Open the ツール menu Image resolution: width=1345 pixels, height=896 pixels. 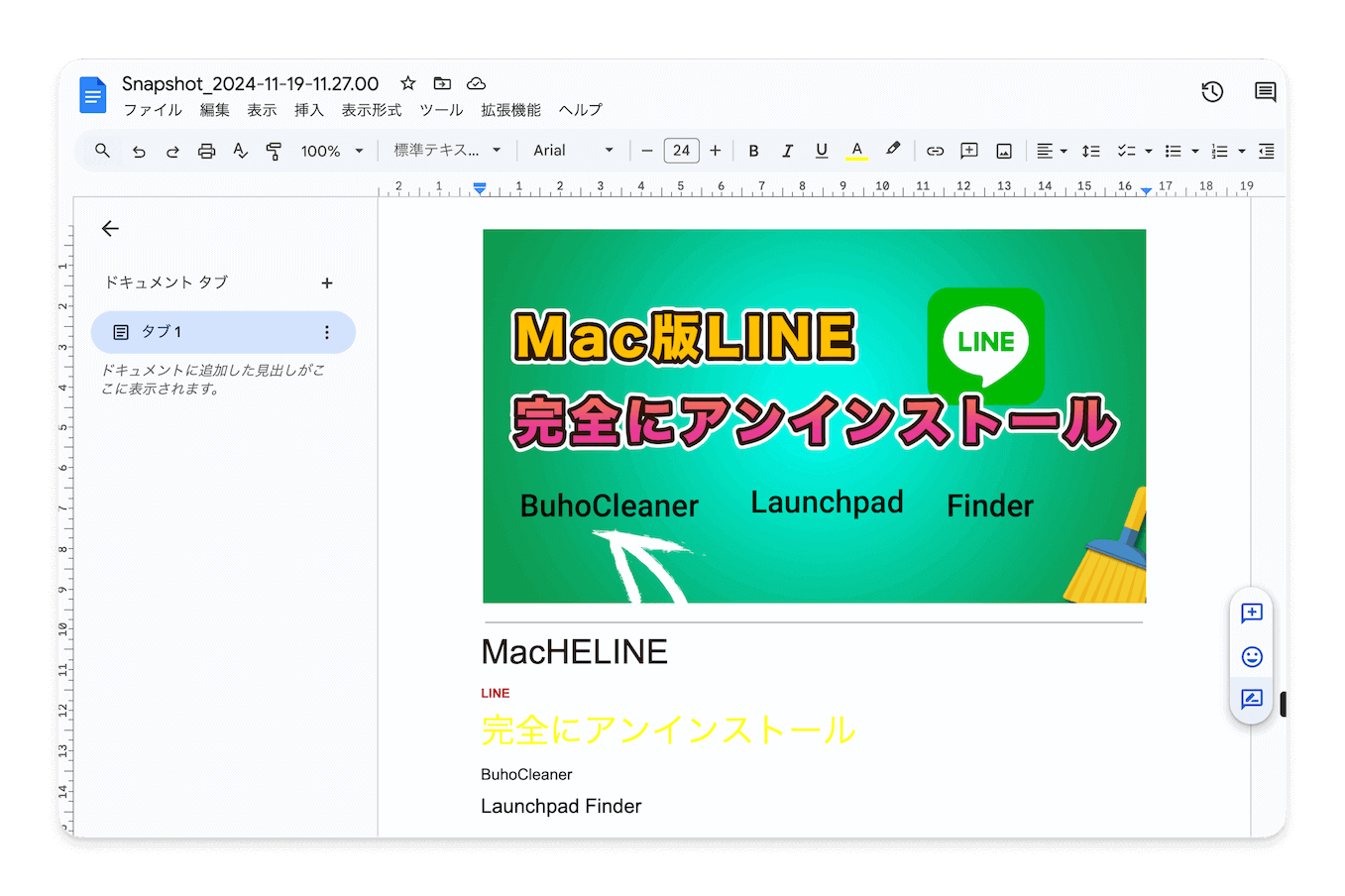click(x=441, y=110)
